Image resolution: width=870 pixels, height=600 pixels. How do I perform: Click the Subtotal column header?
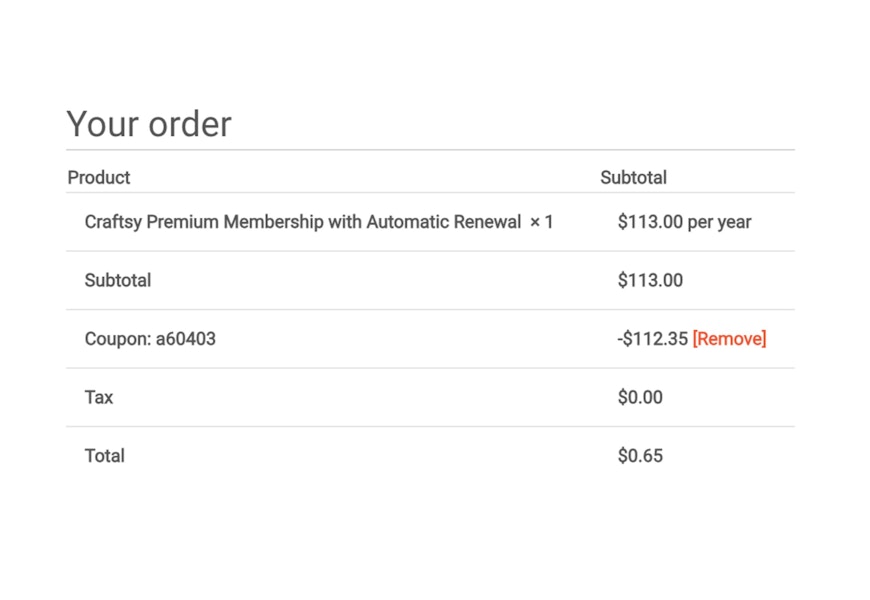[x=633, y=178]
